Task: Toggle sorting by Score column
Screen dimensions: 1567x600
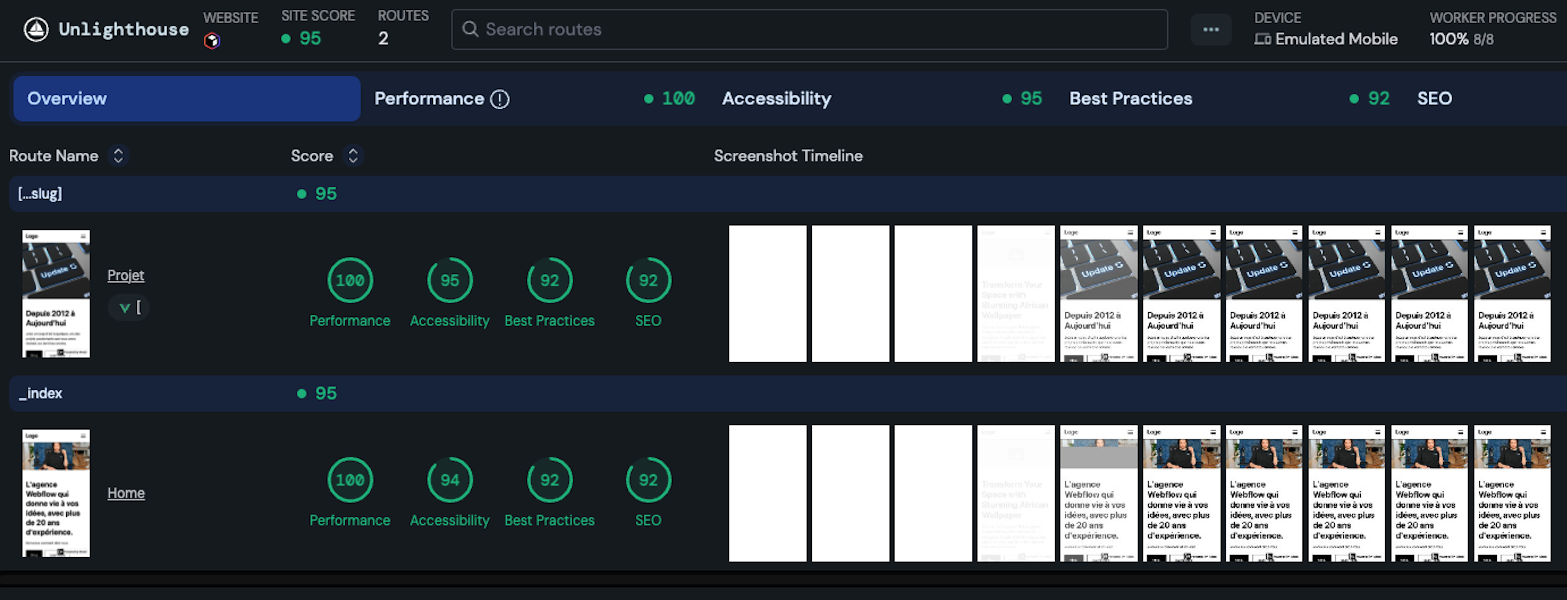Action: [x=352, y=156]
